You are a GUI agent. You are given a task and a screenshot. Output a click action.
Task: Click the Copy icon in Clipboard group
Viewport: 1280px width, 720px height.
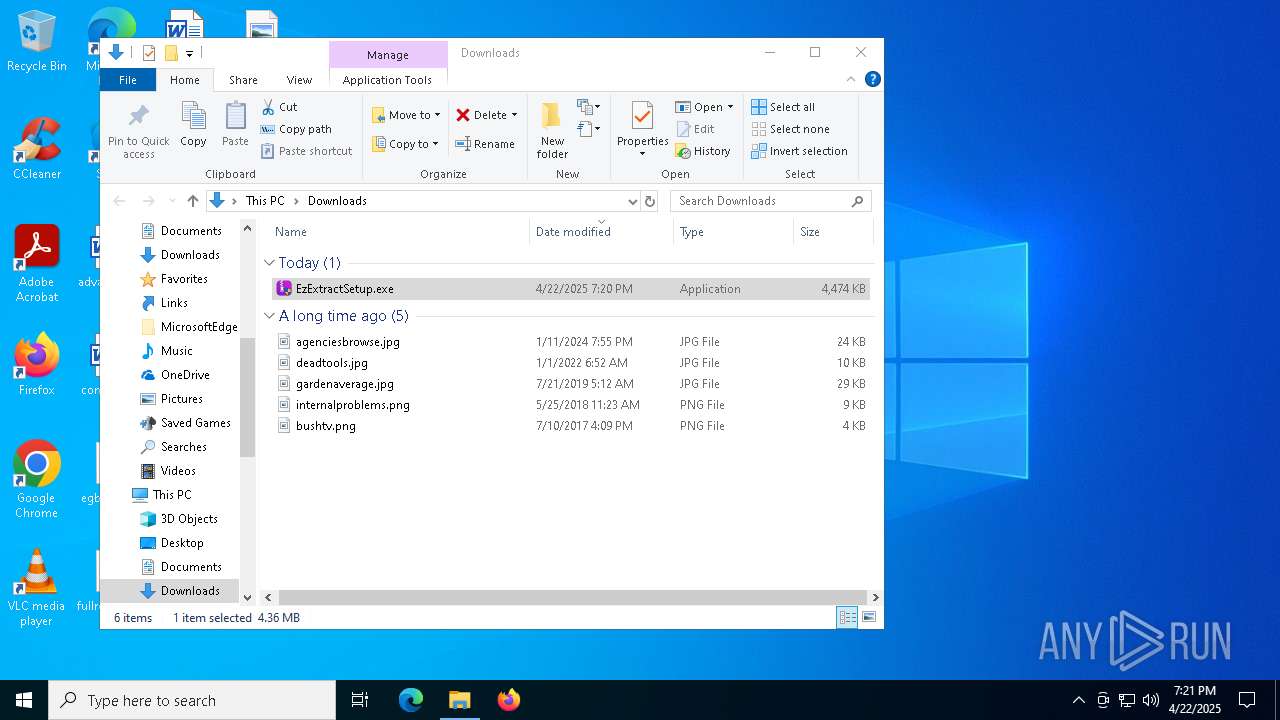(x=193, y=118)
